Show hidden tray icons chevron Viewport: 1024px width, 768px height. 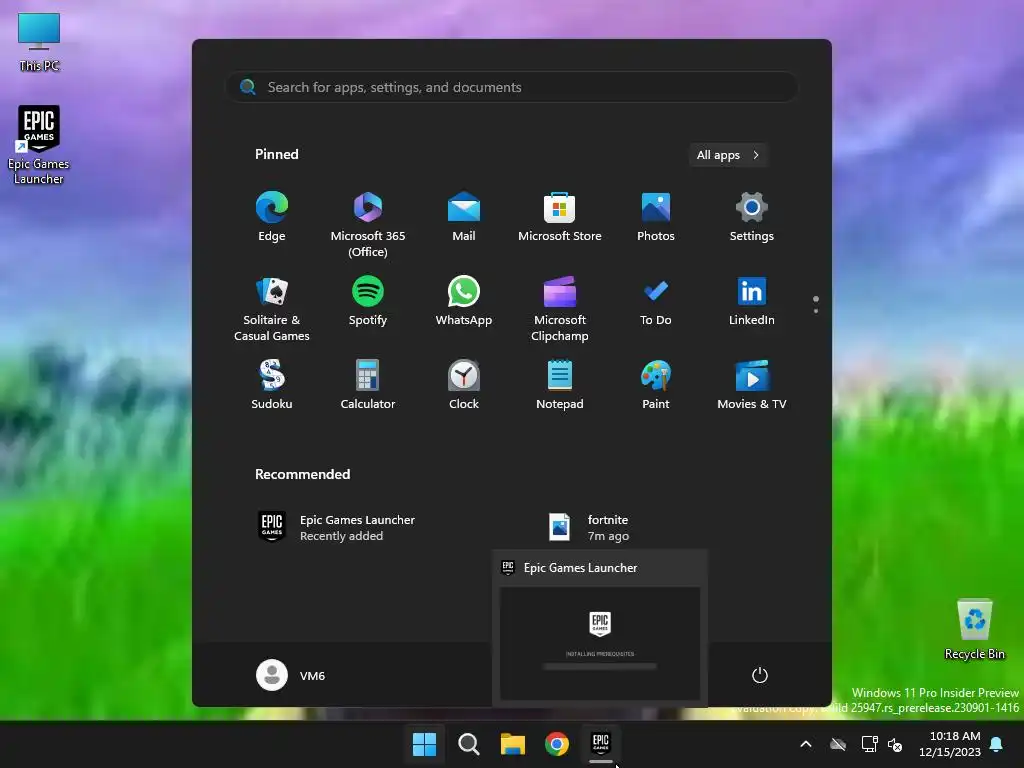(x=806, y=744)
